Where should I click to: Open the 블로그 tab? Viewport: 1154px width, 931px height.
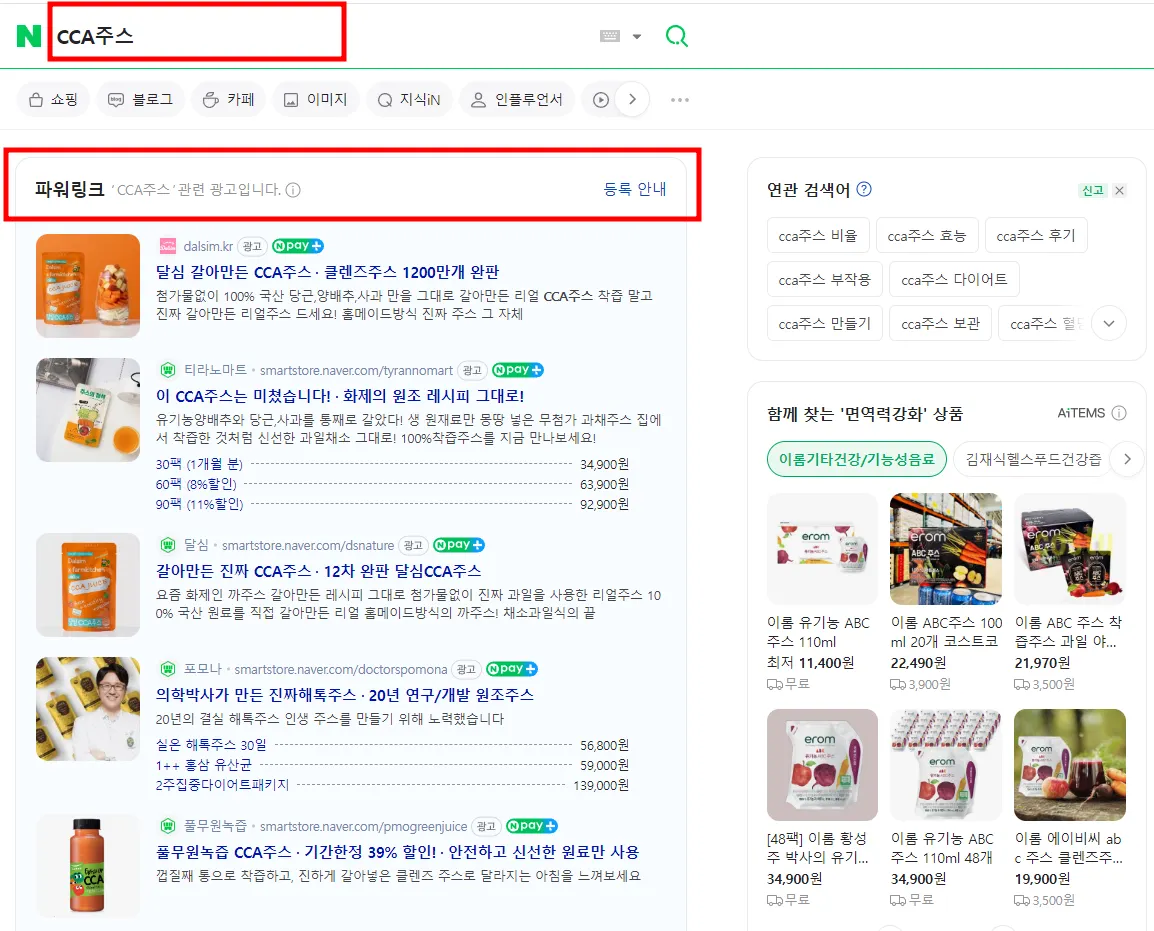(x=141, y=99)
